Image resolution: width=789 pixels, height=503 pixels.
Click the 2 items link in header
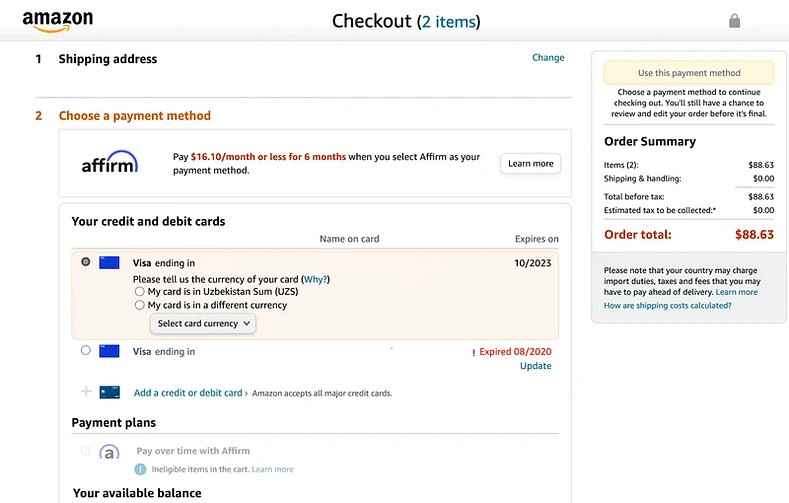[x=448, y=21]
